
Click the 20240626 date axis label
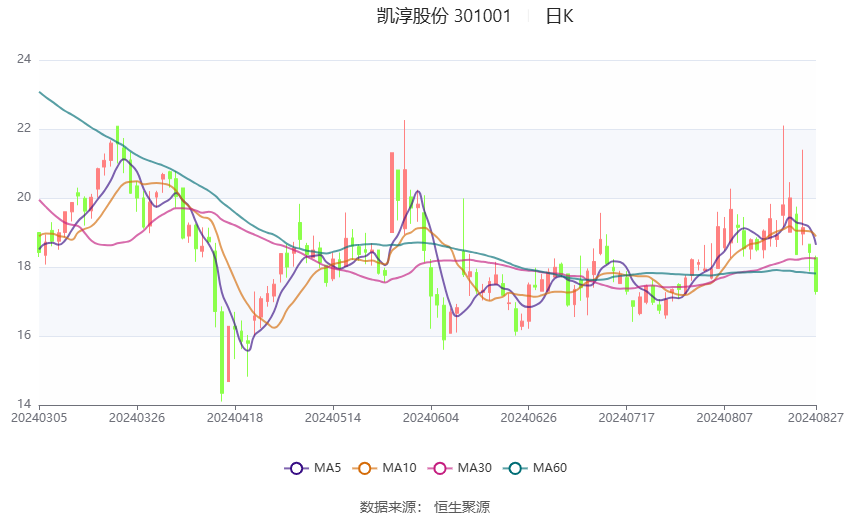(529, 418)
